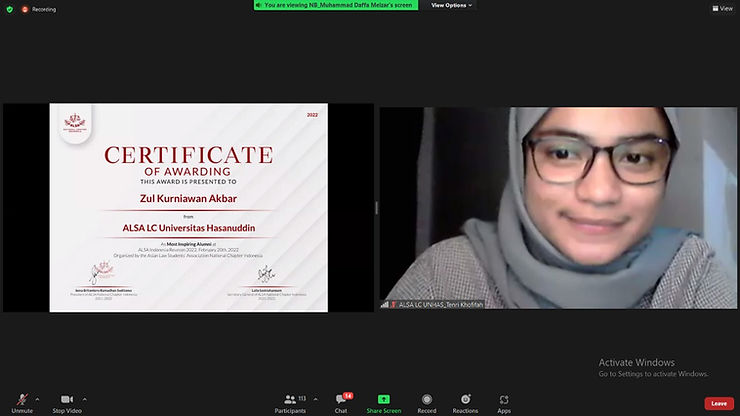Open audio options arrow beside Unmute
Viewport: 740px width, 416px height.
click(x=37, y=399)
